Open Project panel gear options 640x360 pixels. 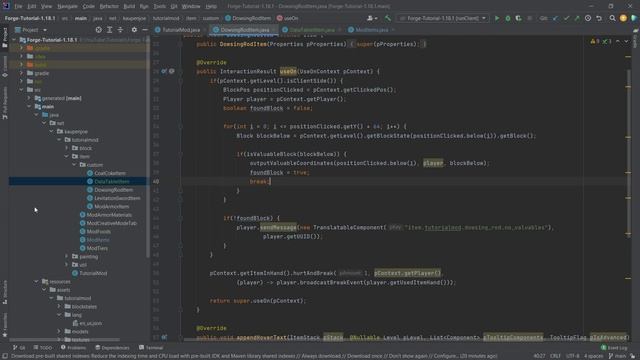pyautogui.click(x=134, y=30)
